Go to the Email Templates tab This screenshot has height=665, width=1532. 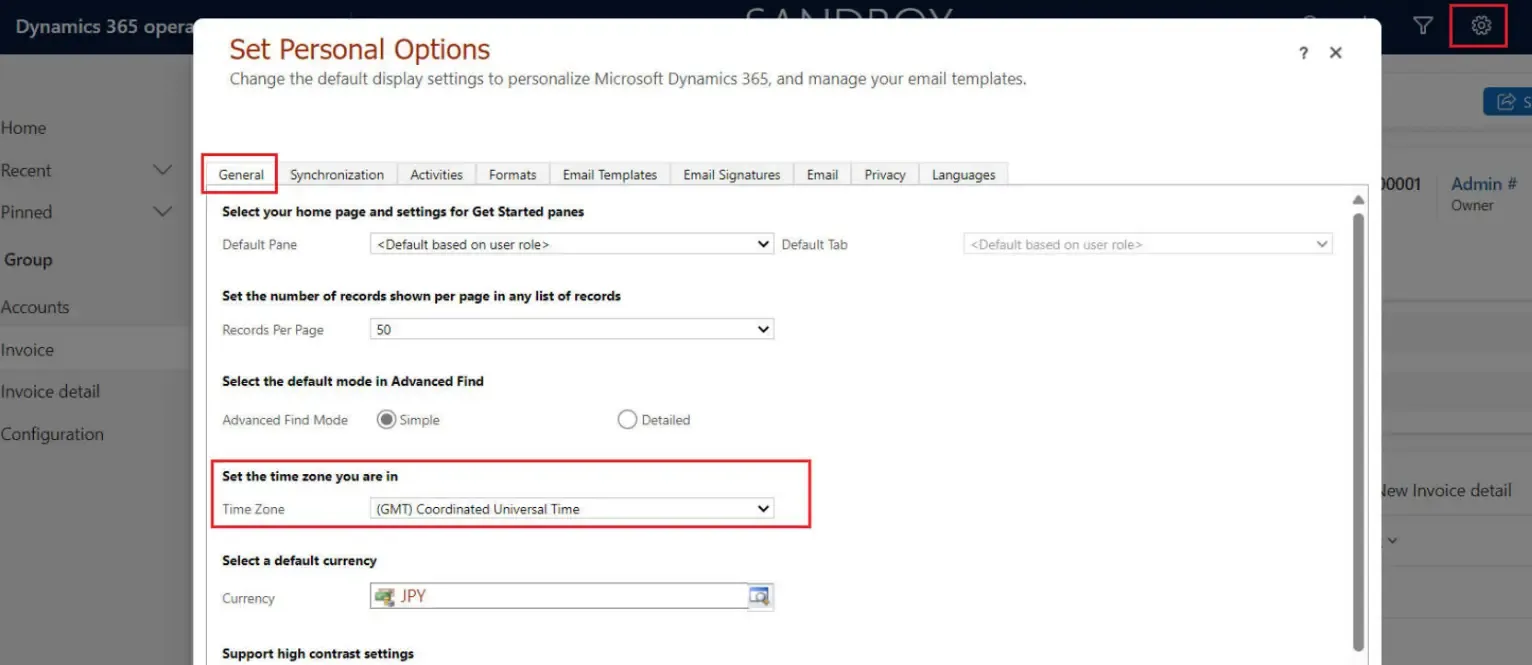point(609,174)
